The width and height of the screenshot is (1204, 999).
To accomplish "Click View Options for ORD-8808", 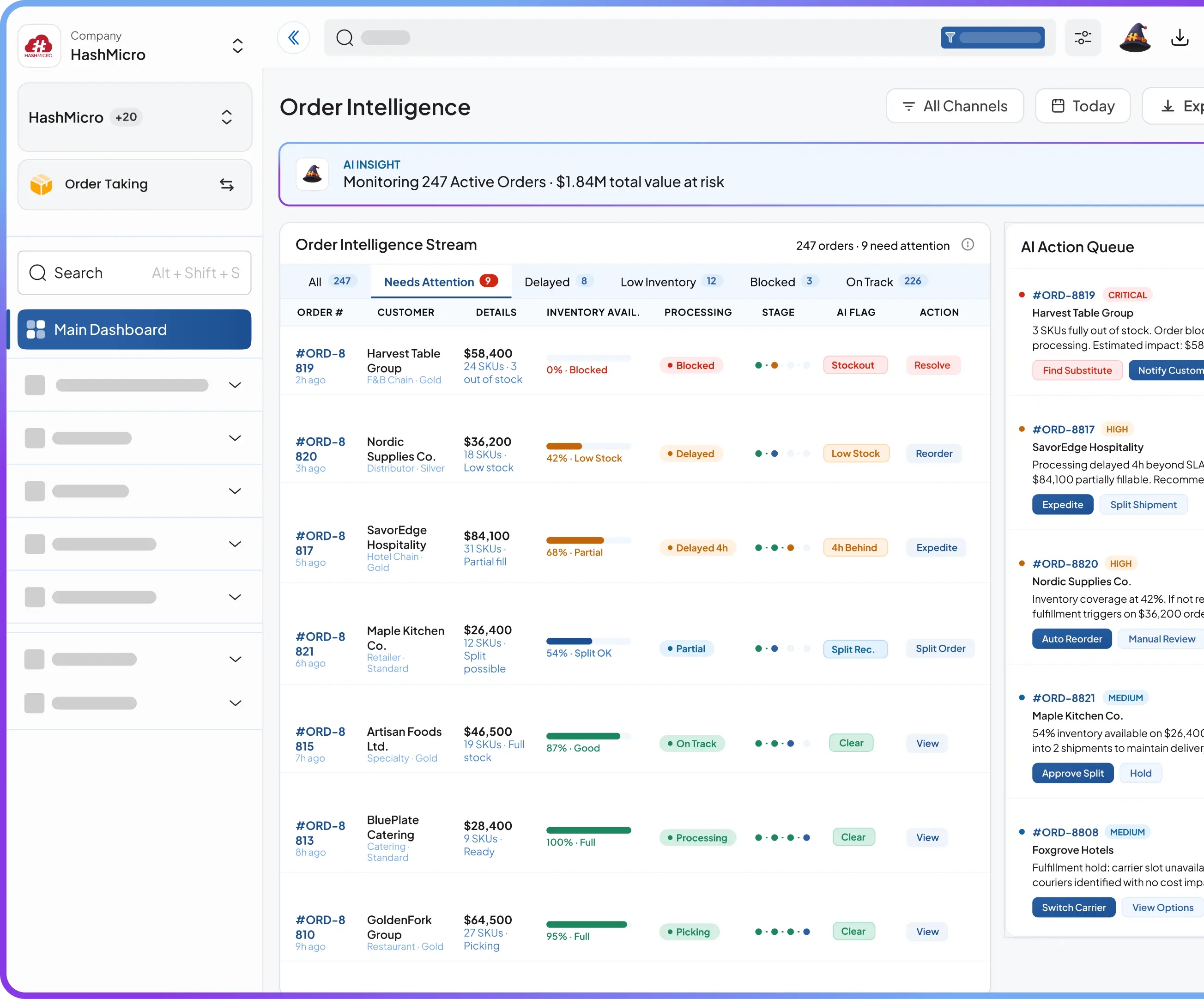I will click(1162, 907).
